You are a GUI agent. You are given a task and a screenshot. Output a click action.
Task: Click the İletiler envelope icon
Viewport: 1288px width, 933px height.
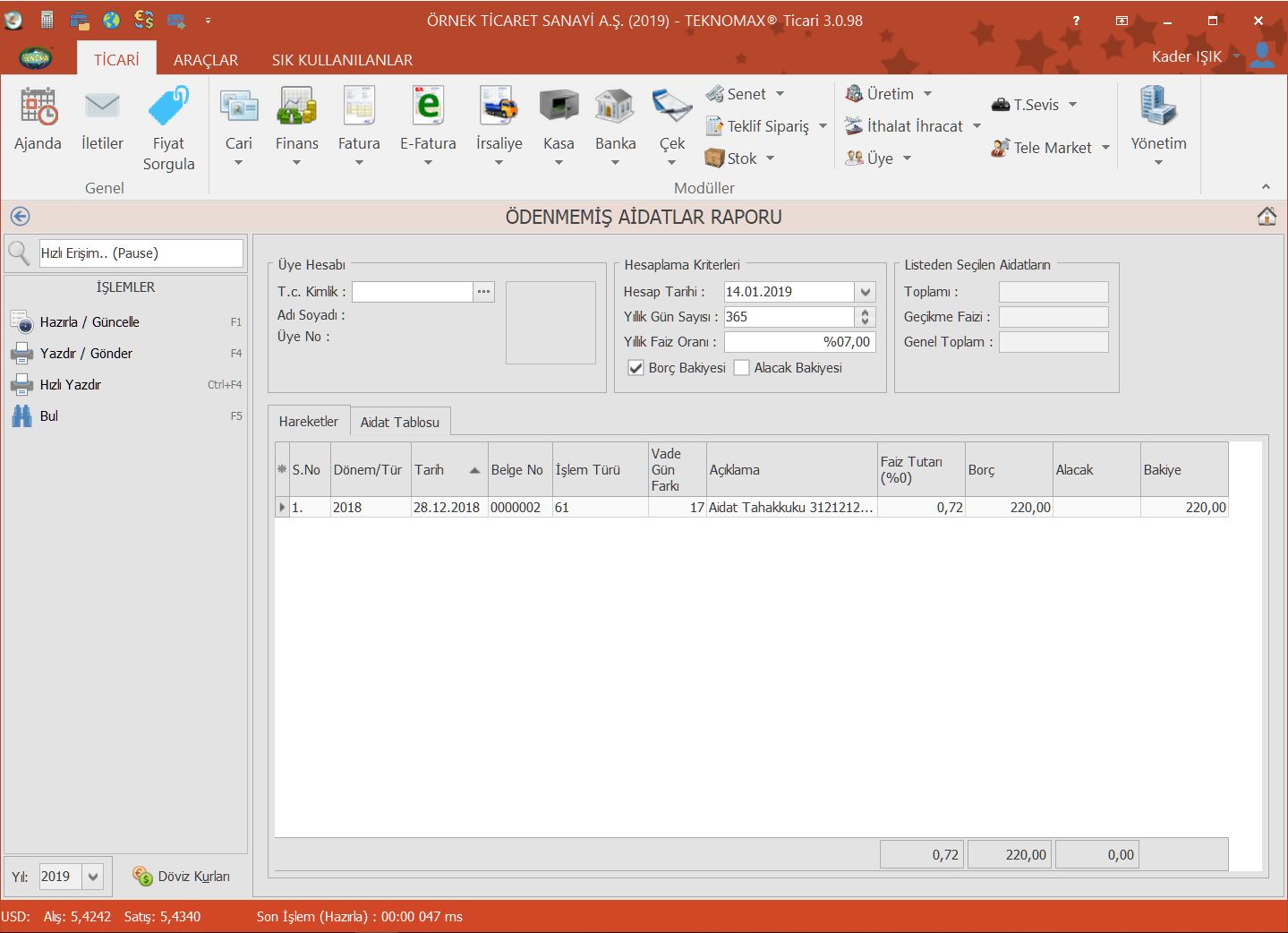(x=102, y=107)
